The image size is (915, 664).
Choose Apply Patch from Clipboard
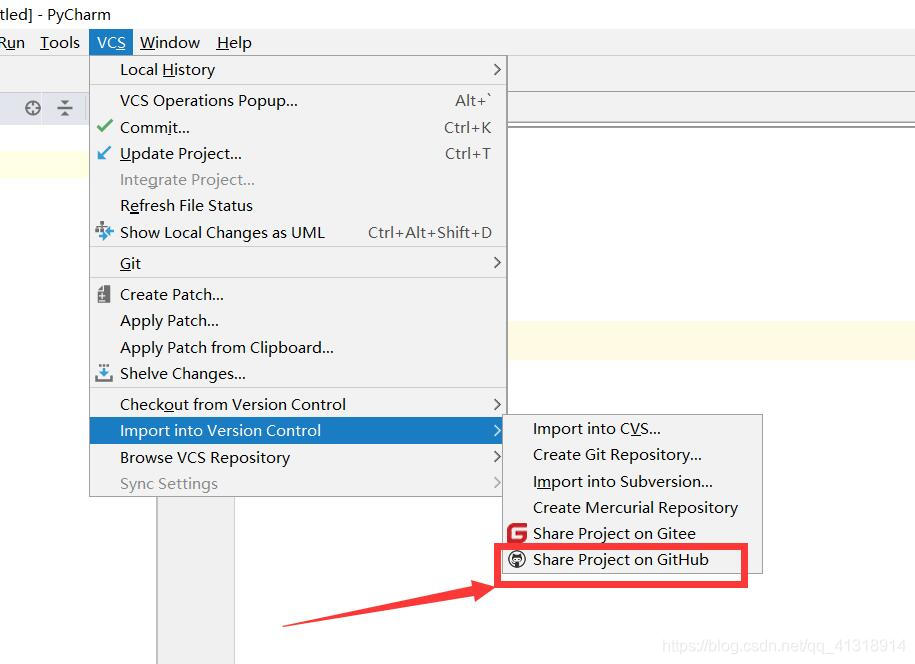pyautogui.click(x=298, y=347)
